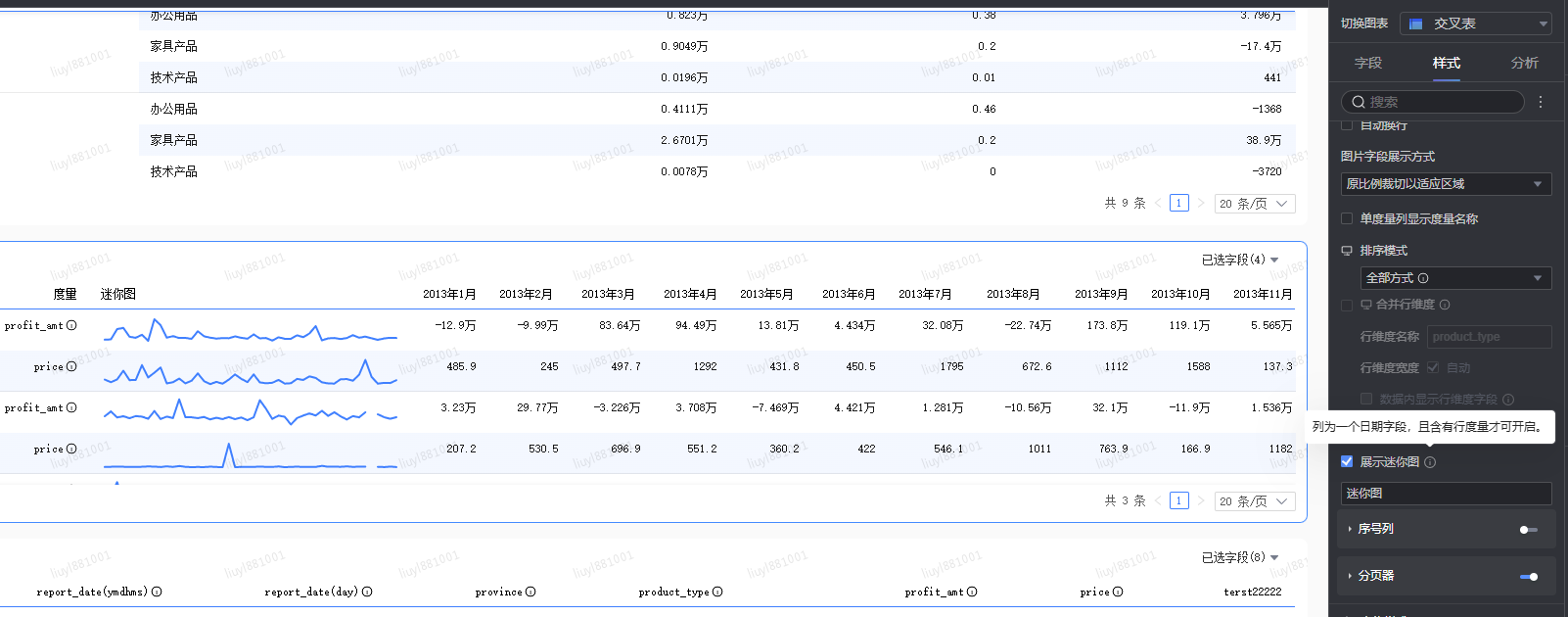Click info icon next to 展示迷你图

tap(1430, 462)
